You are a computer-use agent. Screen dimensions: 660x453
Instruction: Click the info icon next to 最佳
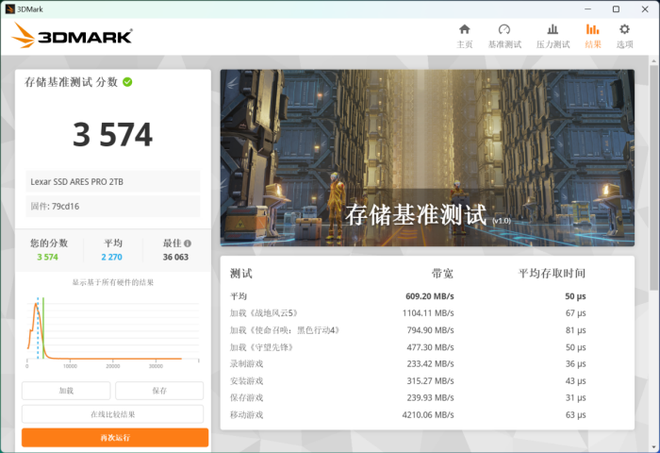coord(187,243)
